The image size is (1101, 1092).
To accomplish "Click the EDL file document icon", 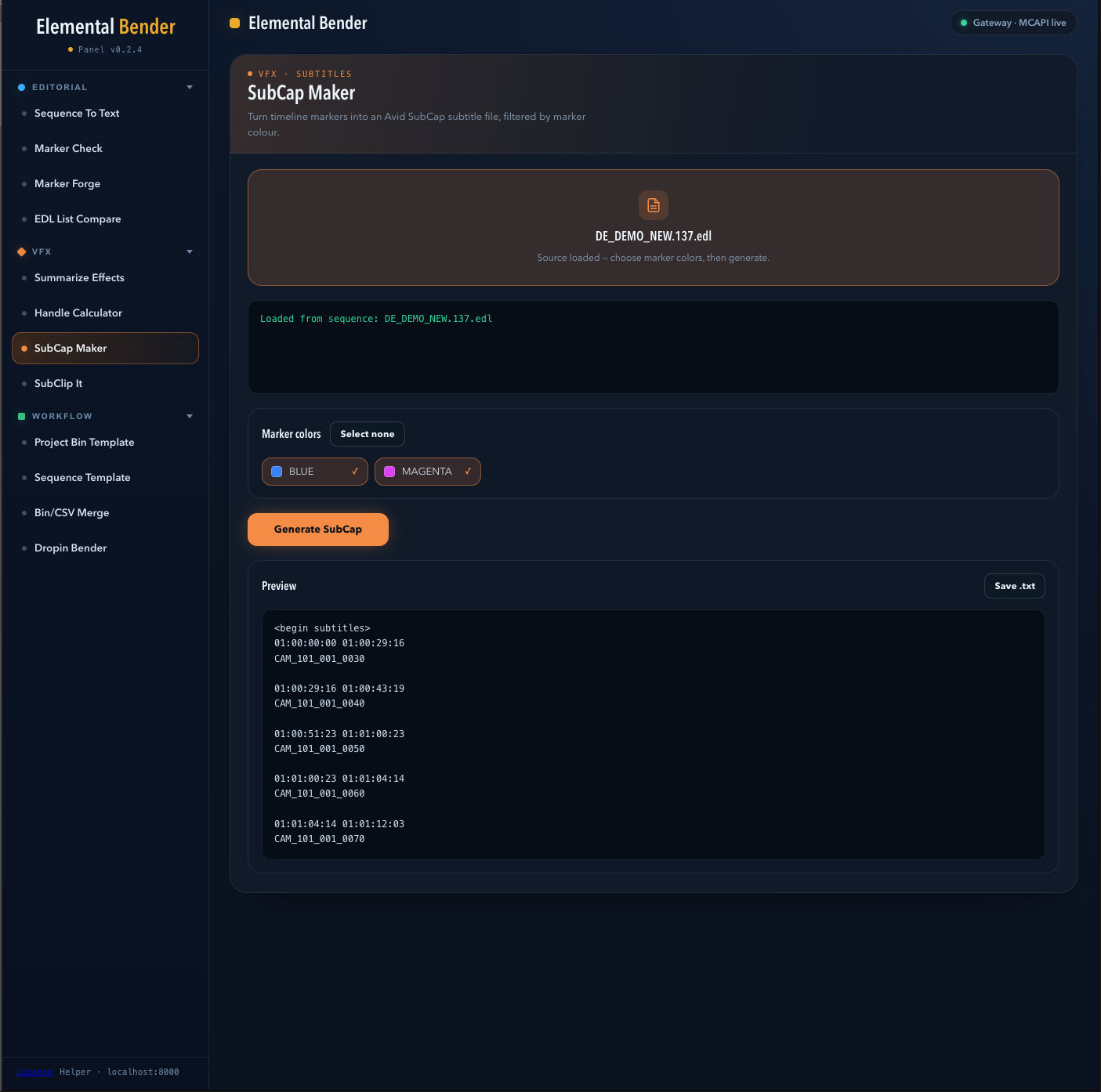I will pyautogui.click(x=654, y=205).
